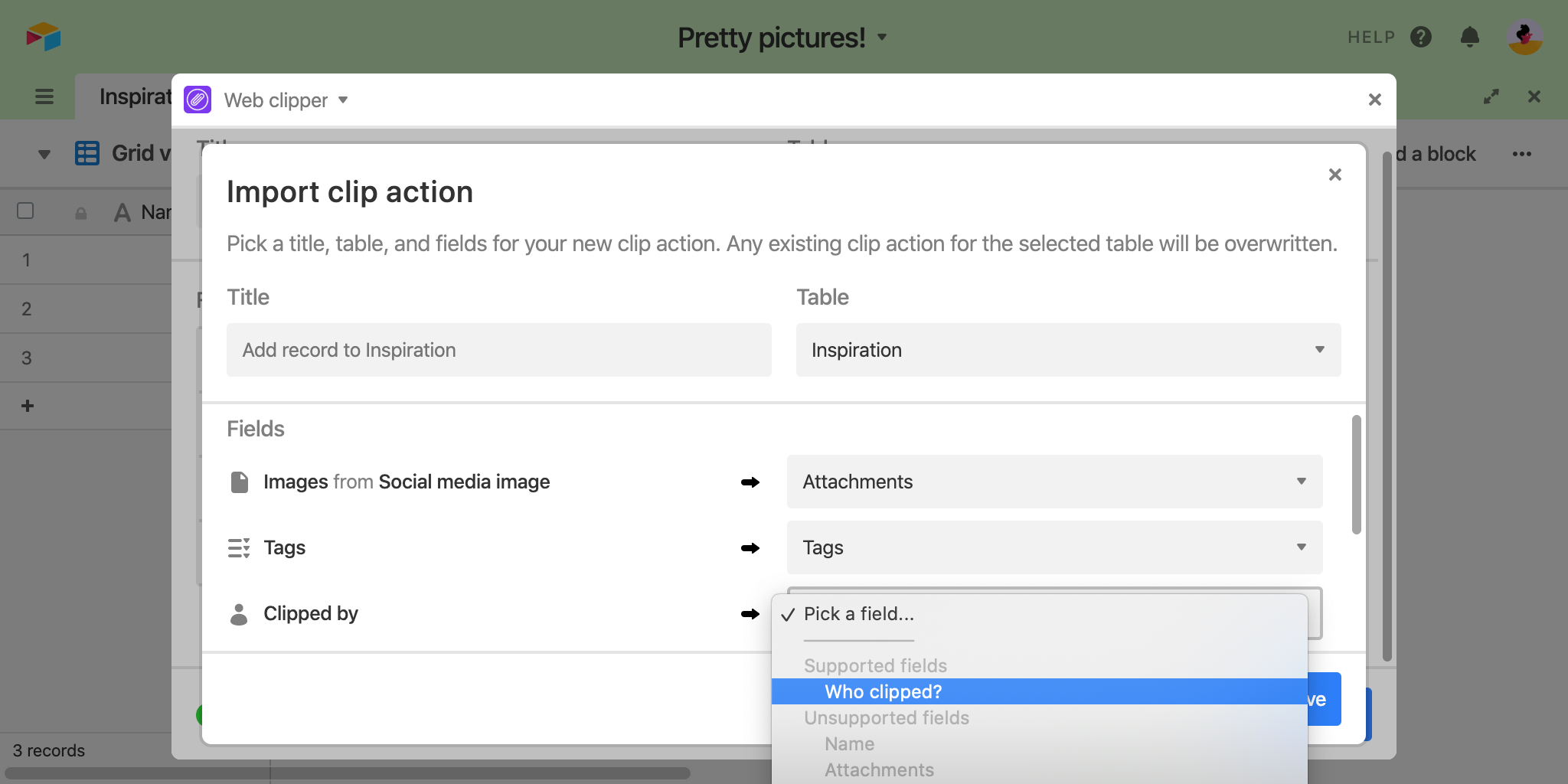Viewport: 1568px width, 784px height.
Task: Open the hamburger menu icon
Action: (44, 96)
